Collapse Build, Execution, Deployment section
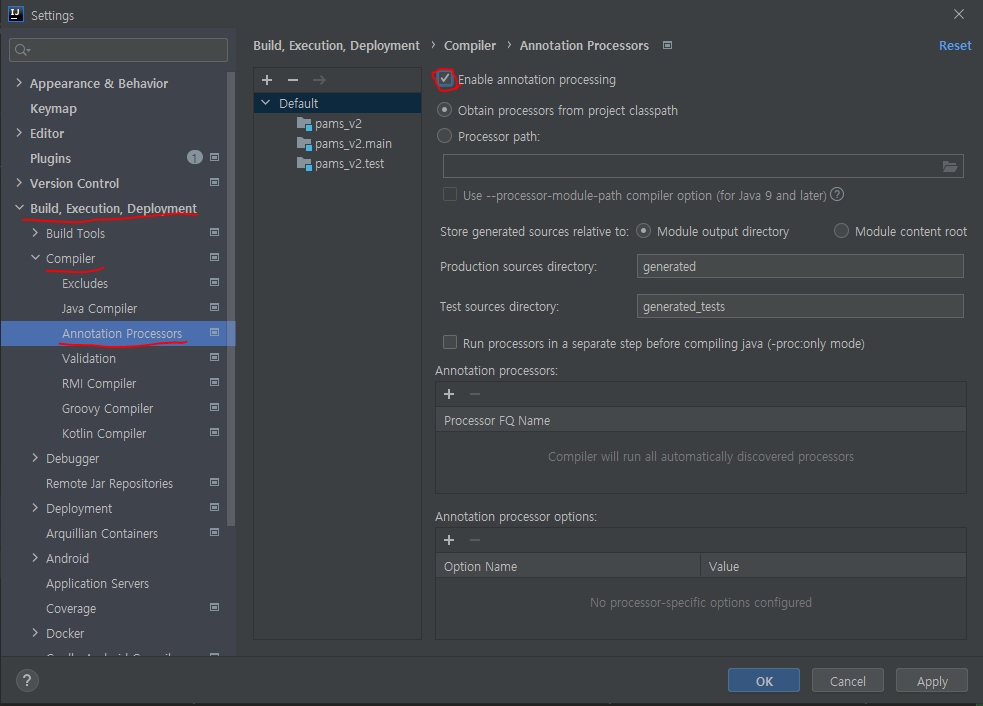The width and height of the screenshot is (983, 706). (19, 208)
